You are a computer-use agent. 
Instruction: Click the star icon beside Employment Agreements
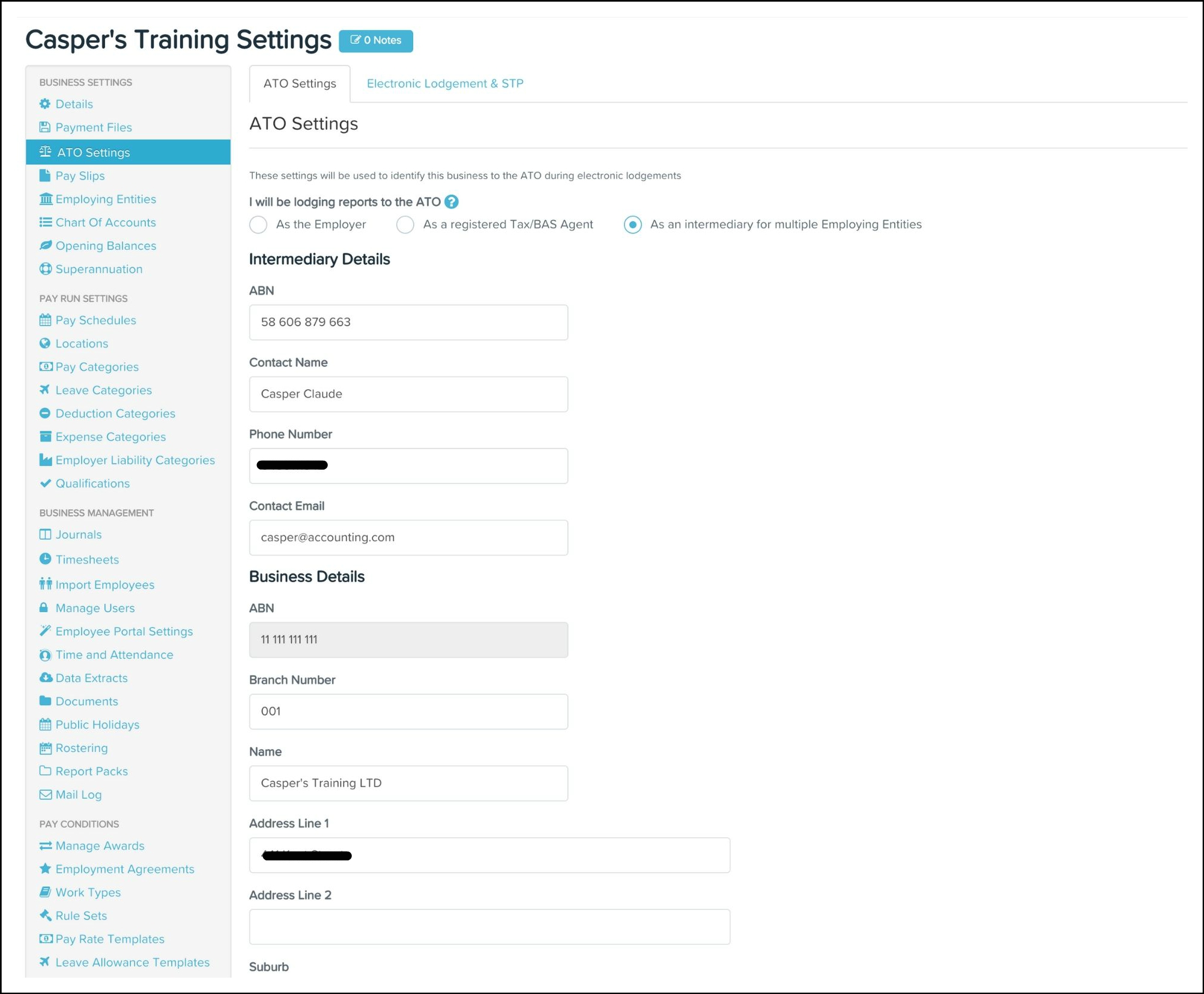point(45,868)
